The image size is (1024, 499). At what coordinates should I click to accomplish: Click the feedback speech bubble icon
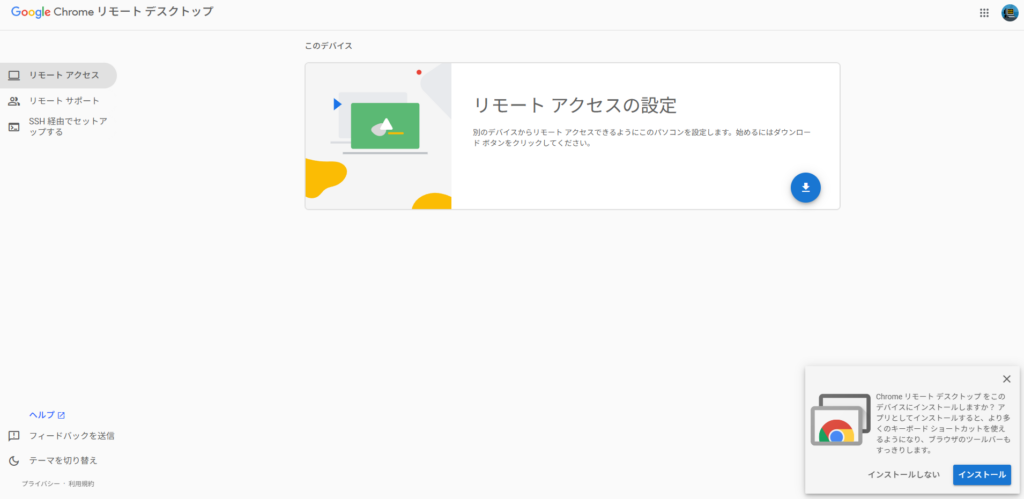14,436
